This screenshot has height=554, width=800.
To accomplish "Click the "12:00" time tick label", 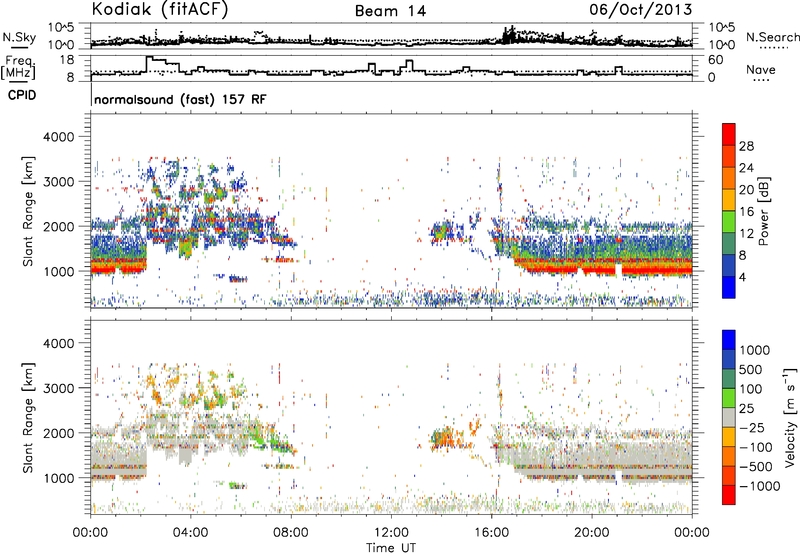I will click(391, 533).
